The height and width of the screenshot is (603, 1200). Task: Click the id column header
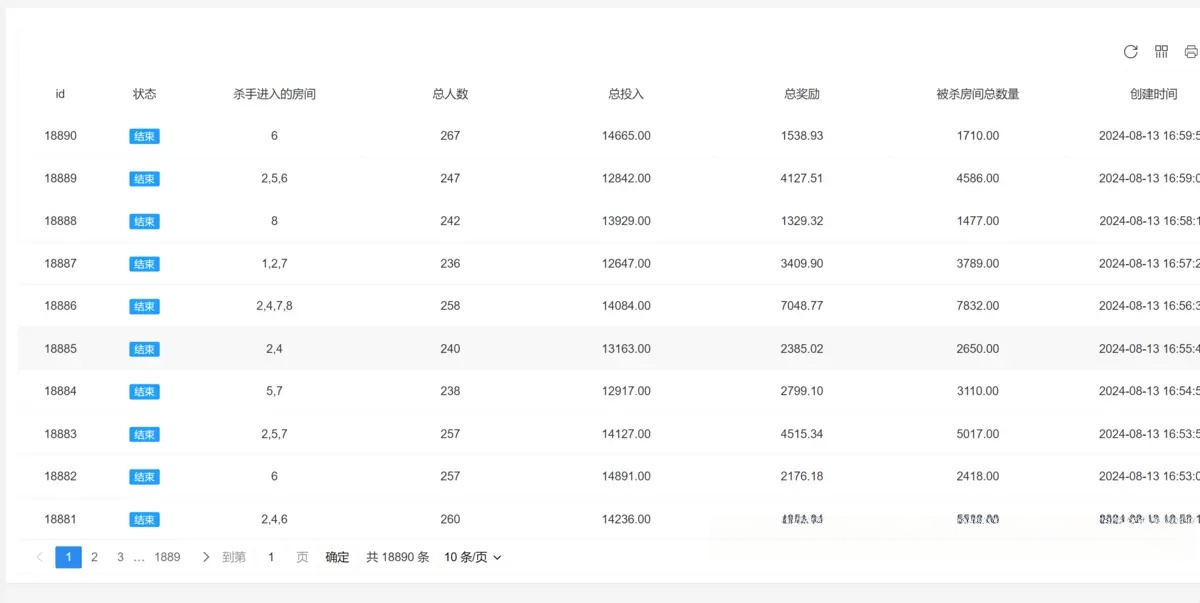point(60,94)
